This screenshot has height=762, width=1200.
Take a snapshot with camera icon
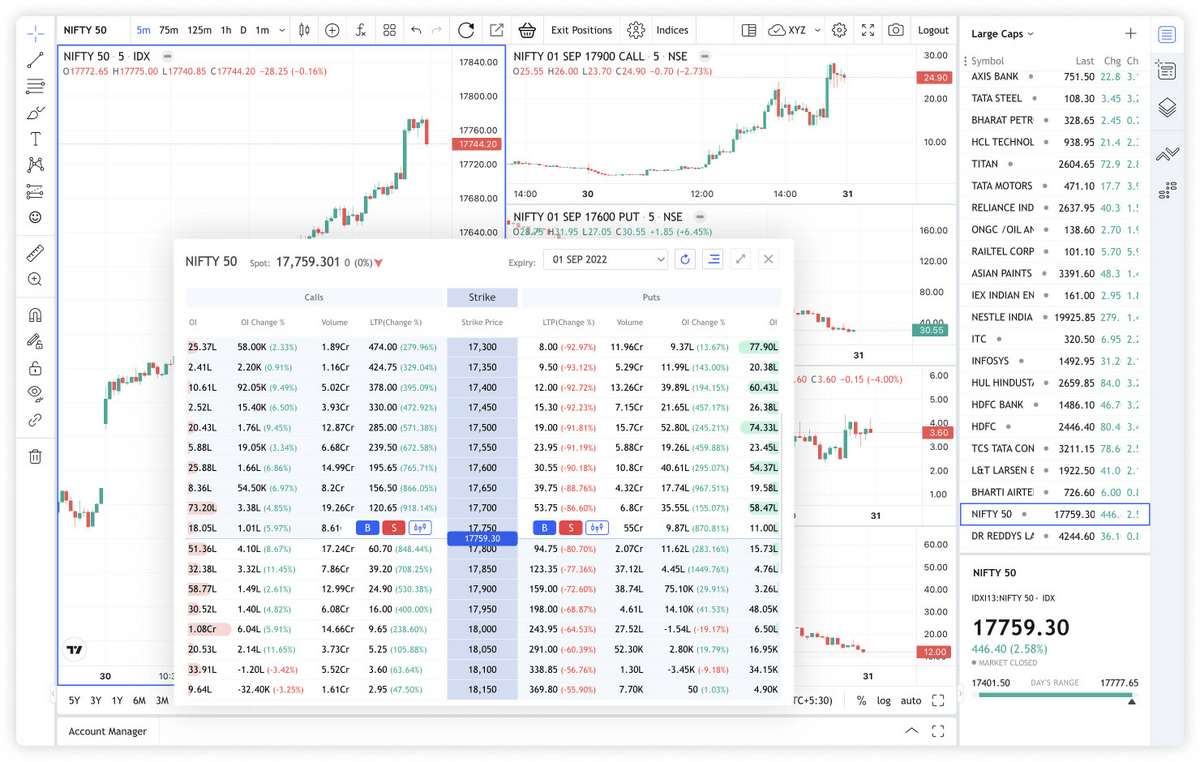tap(896, 30)
